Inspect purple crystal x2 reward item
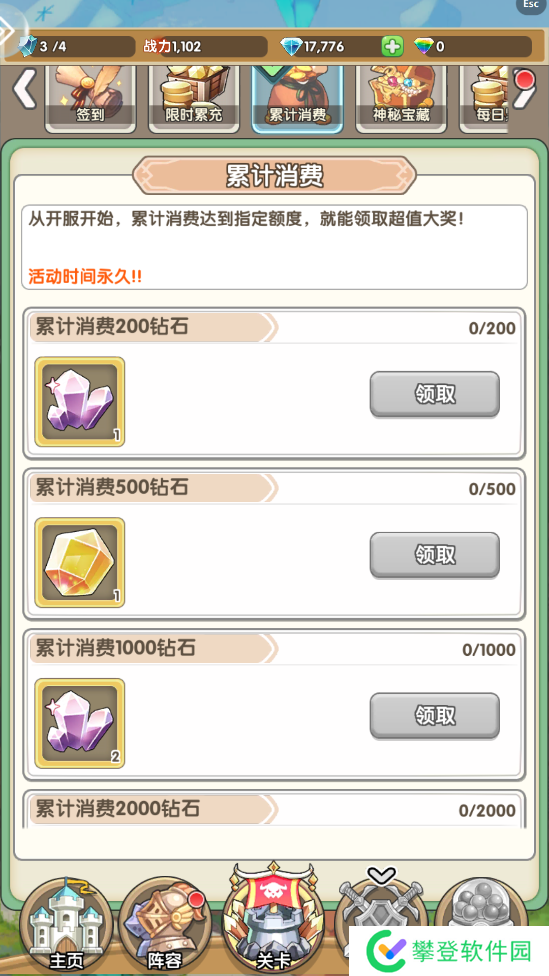 [80, 723]
